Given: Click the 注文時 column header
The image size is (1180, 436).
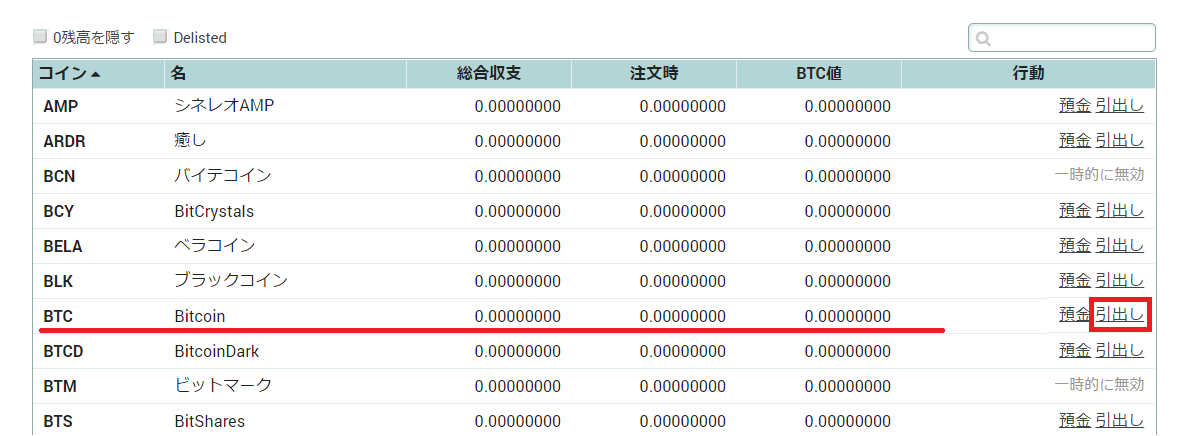Looking at the screenshot, I should (x=654, y=73).
